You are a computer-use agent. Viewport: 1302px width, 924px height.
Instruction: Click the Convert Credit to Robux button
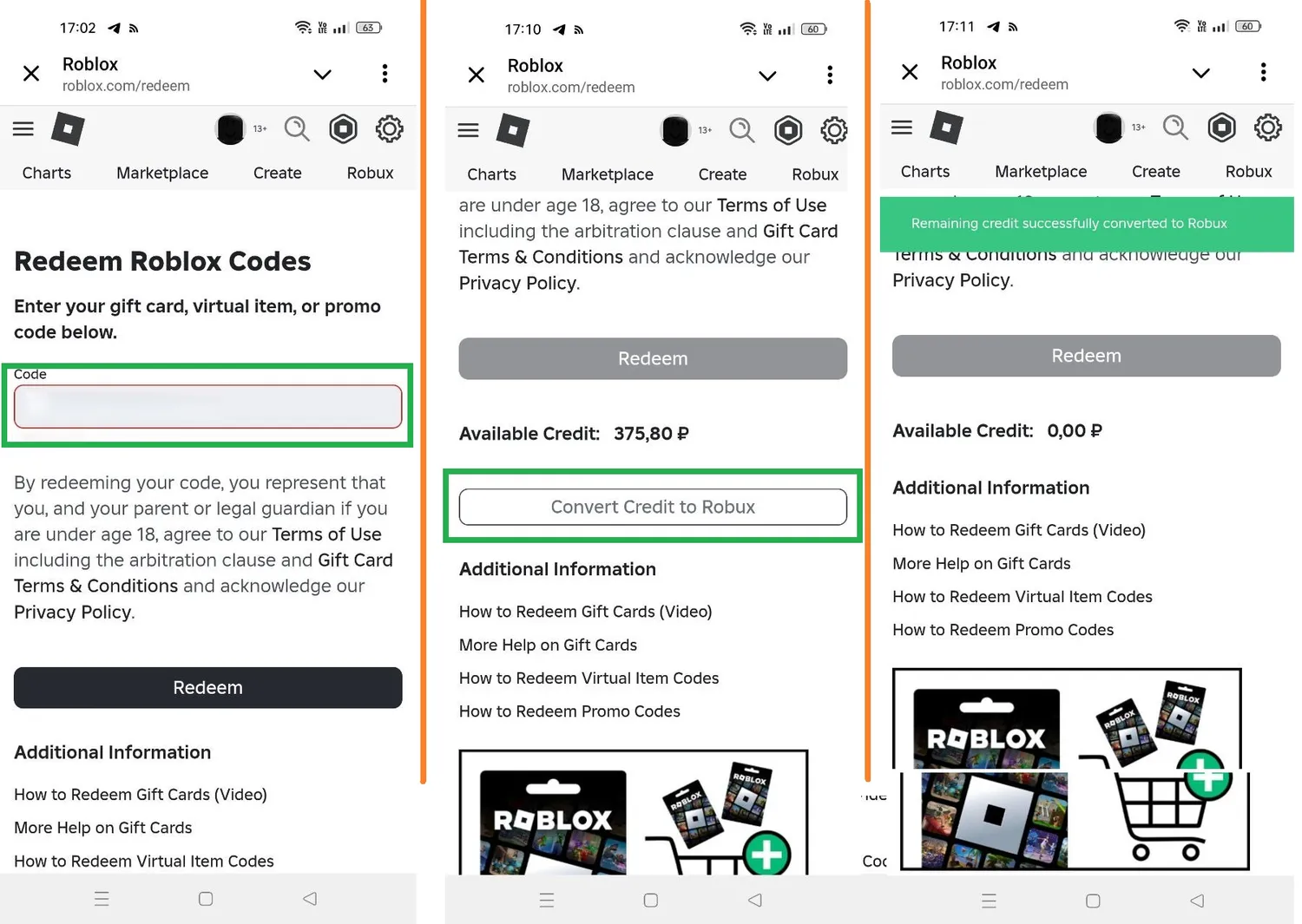(653, 507)
